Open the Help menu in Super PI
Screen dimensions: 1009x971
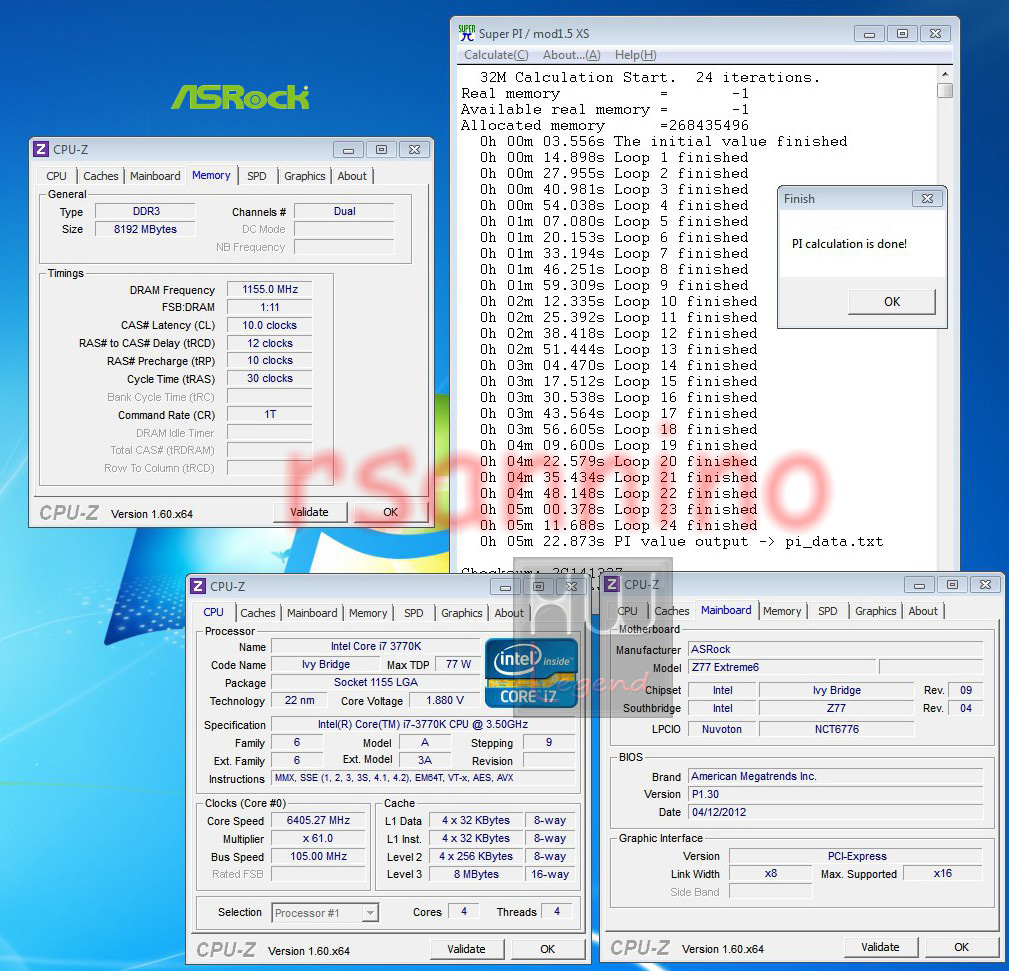636,55
